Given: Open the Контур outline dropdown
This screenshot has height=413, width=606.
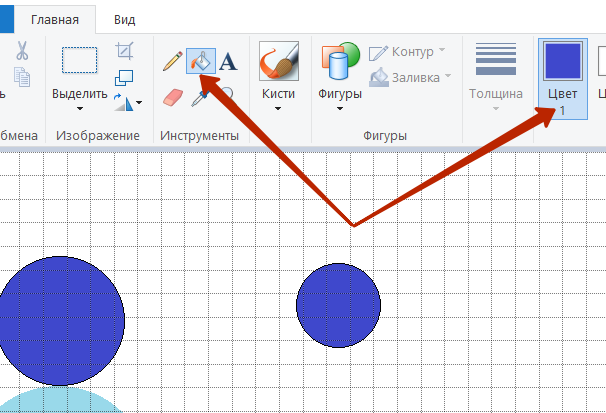Looking at the screenshot, I should (x=442, y=50).
